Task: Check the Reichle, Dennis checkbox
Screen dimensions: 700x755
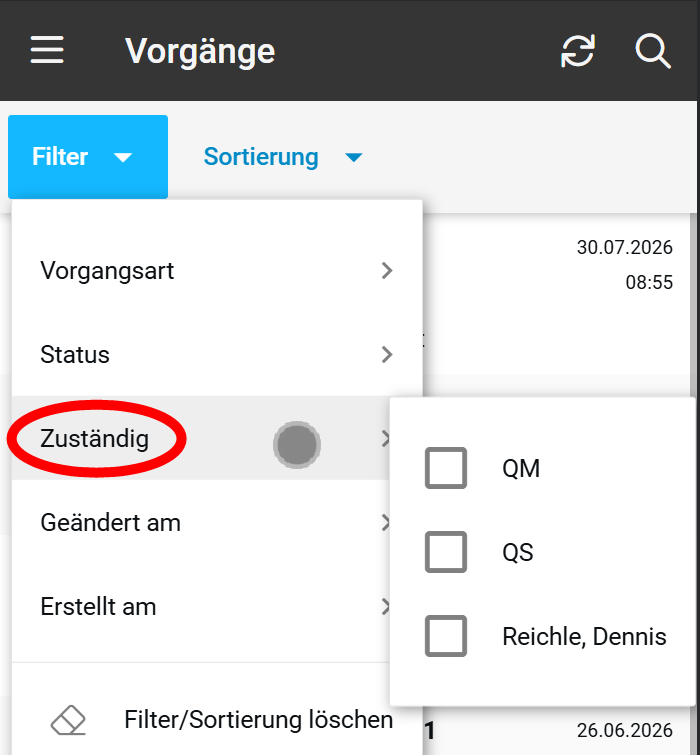Action: (446, 636)
